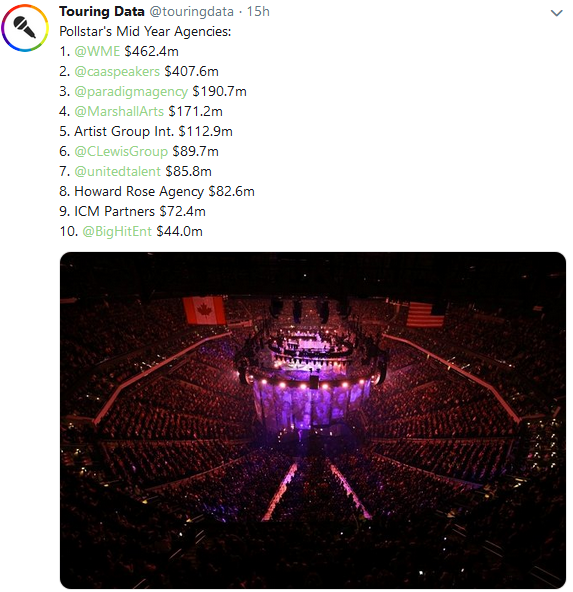Viewport: 573px width, 592px height.
Task: Open the 15h timestamp link
Action: 258,11
